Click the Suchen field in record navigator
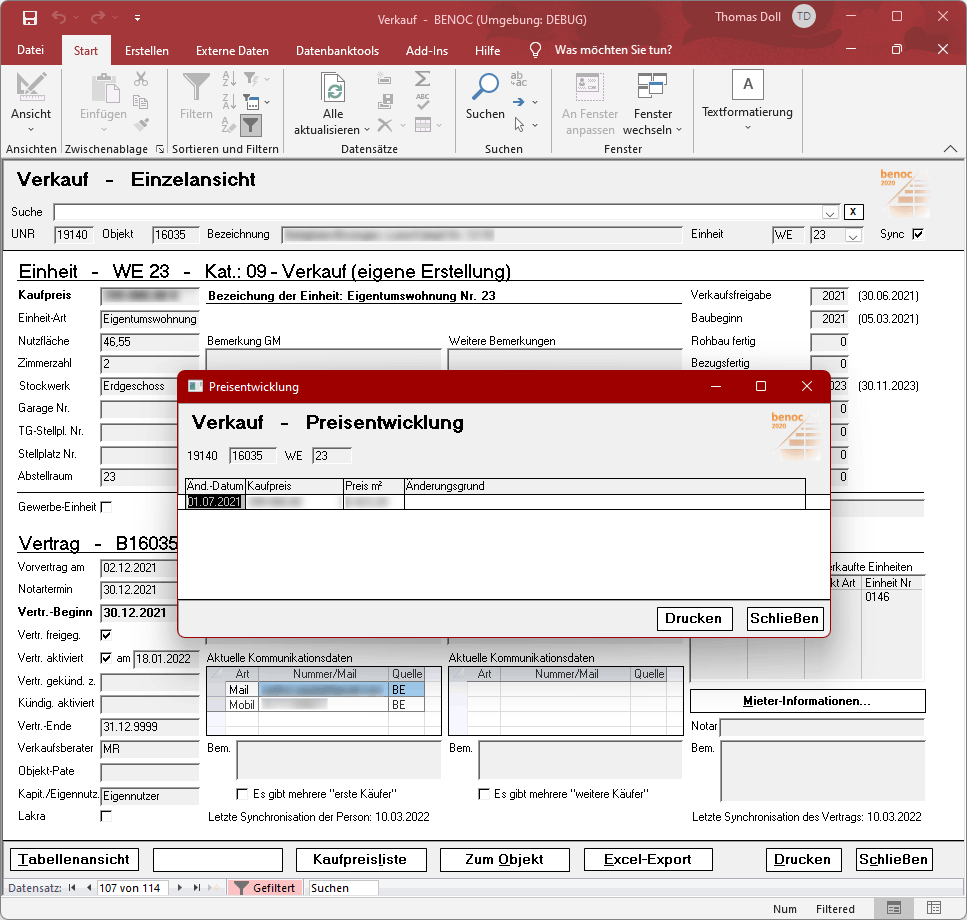The image size is (967, 920). tap(342, 887)
